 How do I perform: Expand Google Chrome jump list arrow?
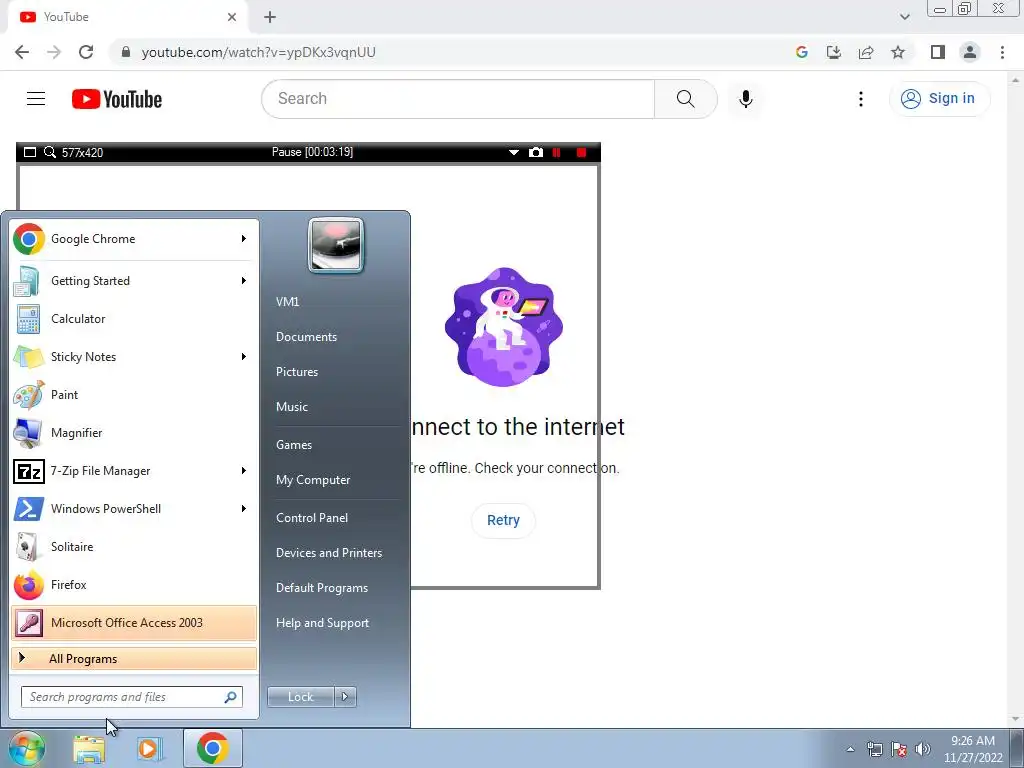(x=244, y=239)
